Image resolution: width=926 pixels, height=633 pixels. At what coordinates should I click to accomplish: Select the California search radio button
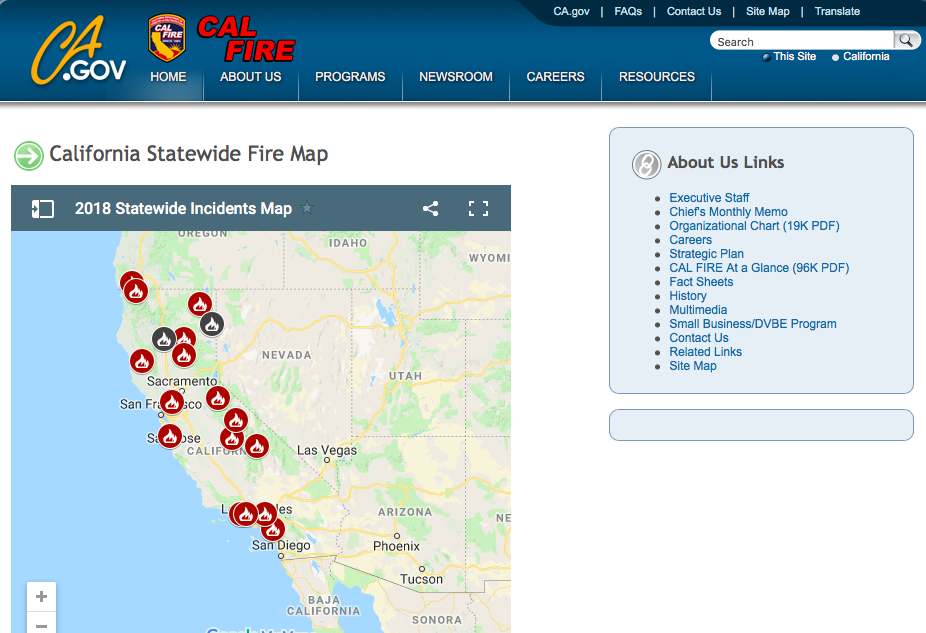click(x=835, y=57)
